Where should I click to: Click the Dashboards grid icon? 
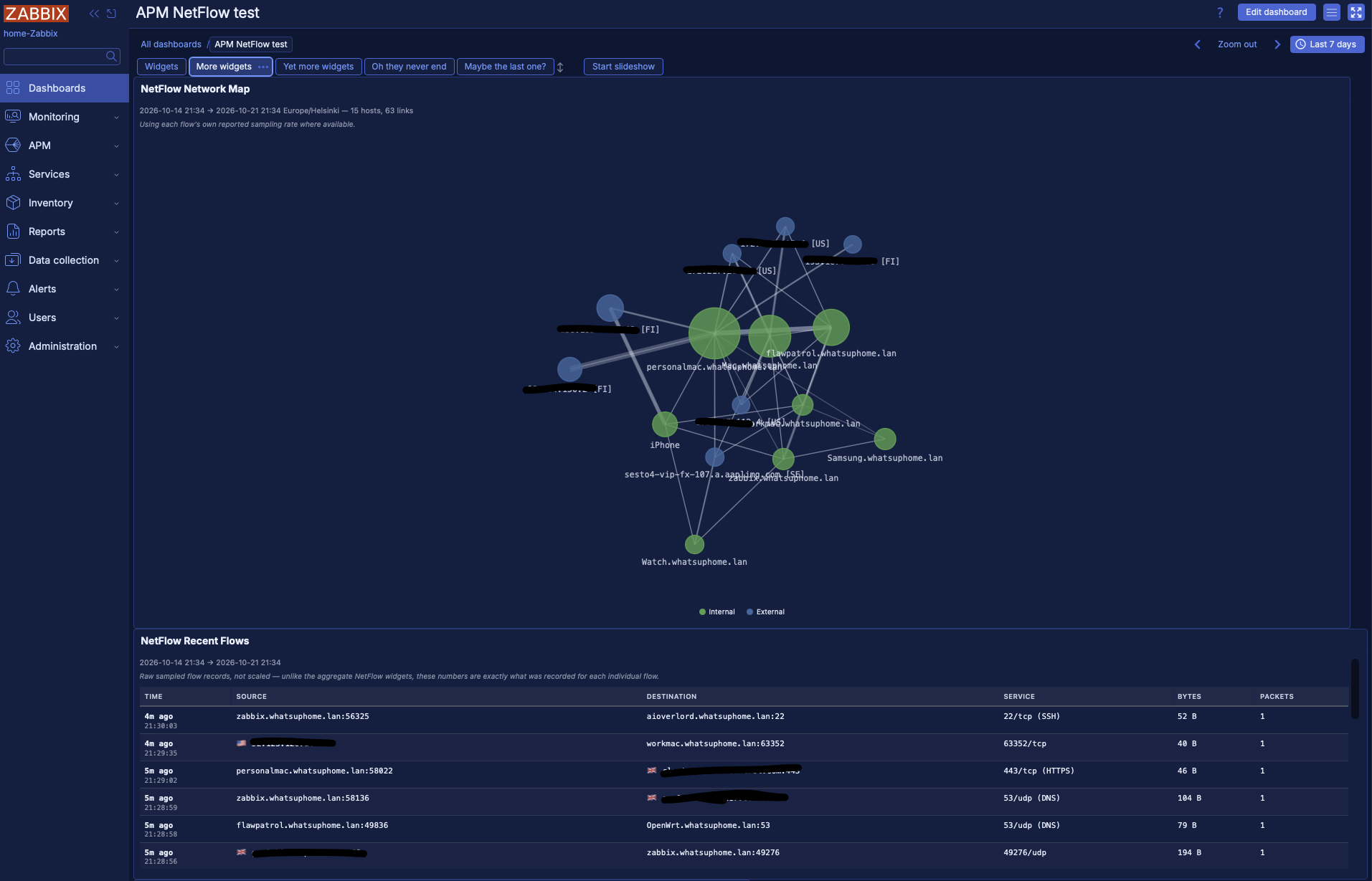13,88
